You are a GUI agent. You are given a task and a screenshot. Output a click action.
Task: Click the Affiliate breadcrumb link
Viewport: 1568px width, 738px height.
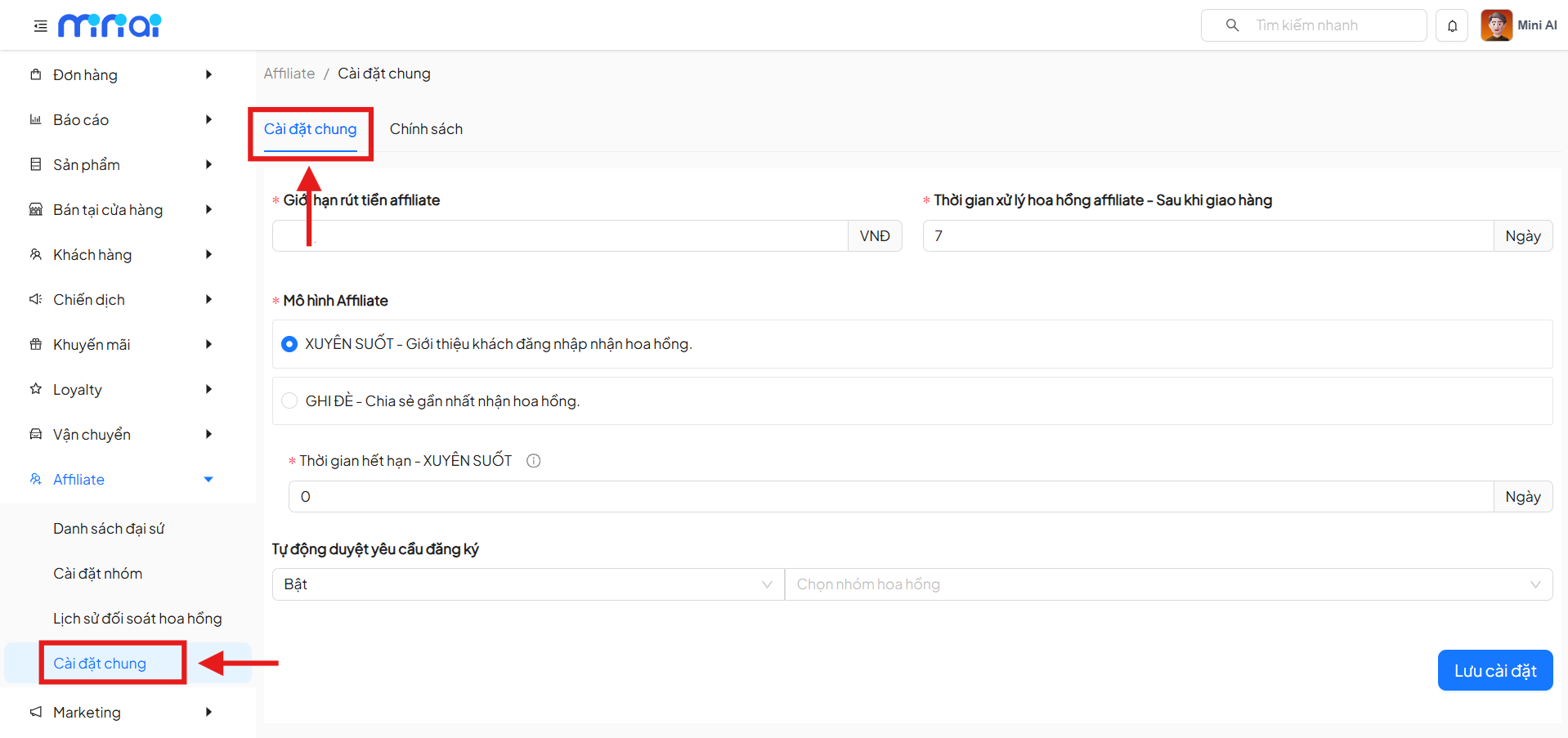coord(289,74)
